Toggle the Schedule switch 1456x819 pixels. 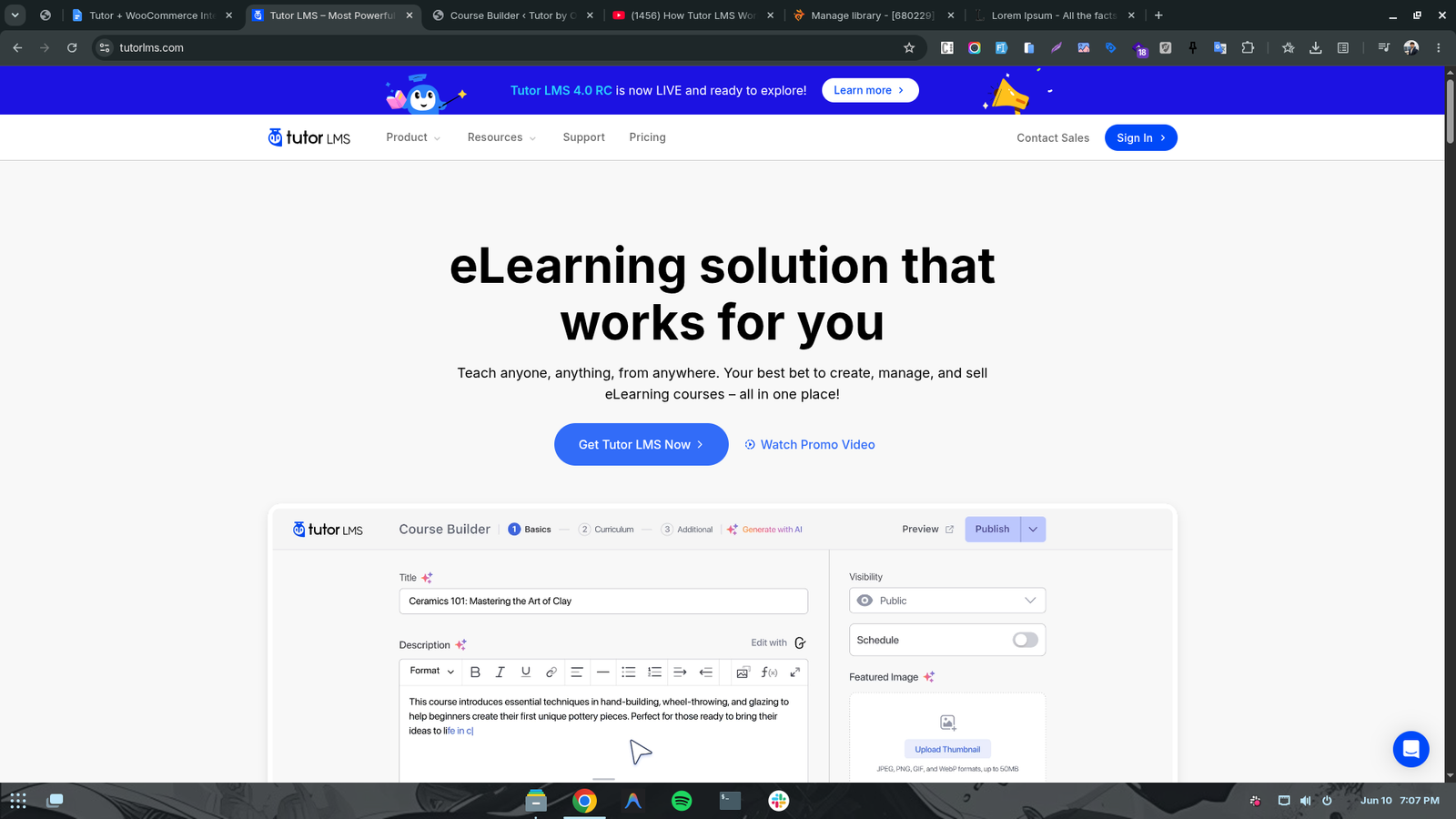[x=1026, y=641]
